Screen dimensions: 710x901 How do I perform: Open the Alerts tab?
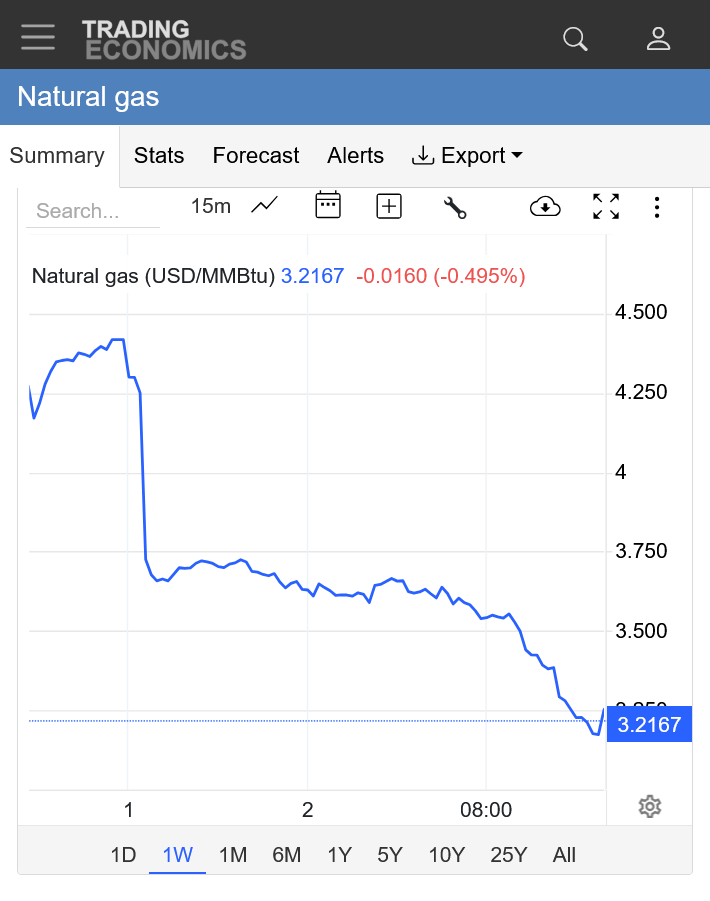[355, 156]
